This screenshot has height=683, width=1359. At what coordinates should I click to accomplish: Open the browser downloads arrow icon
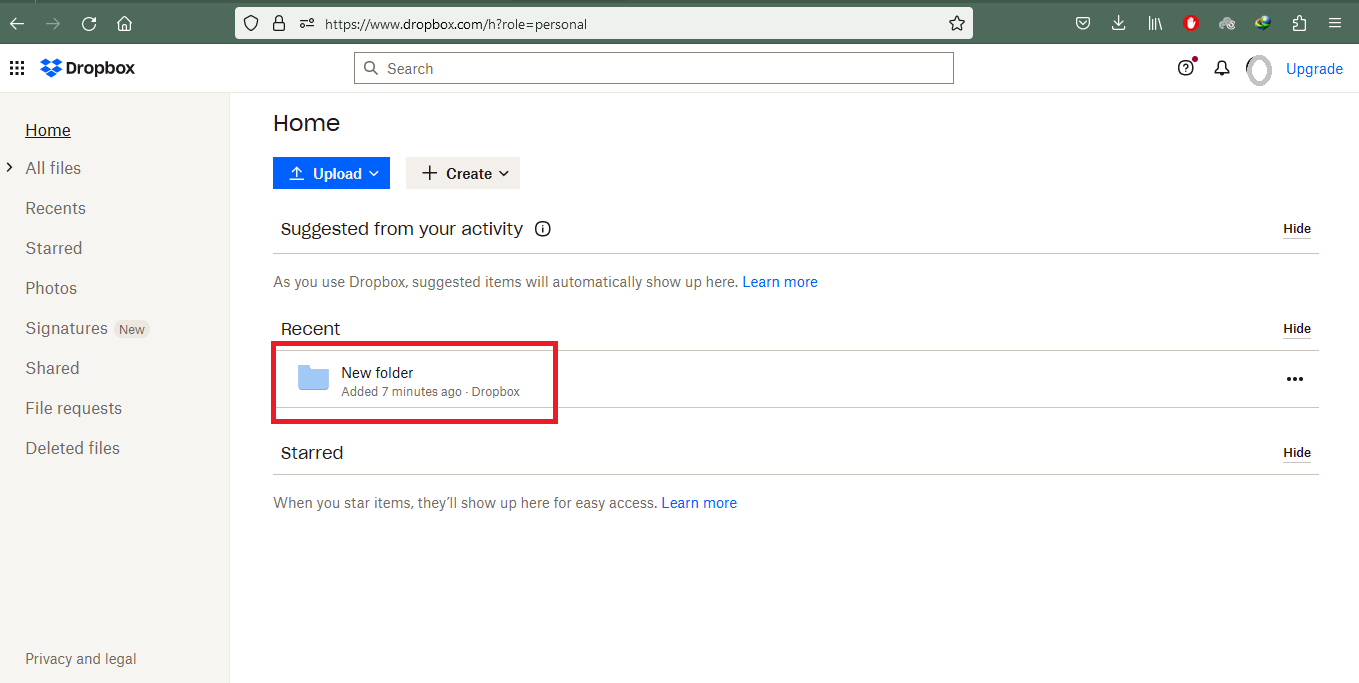(1119, 23)
